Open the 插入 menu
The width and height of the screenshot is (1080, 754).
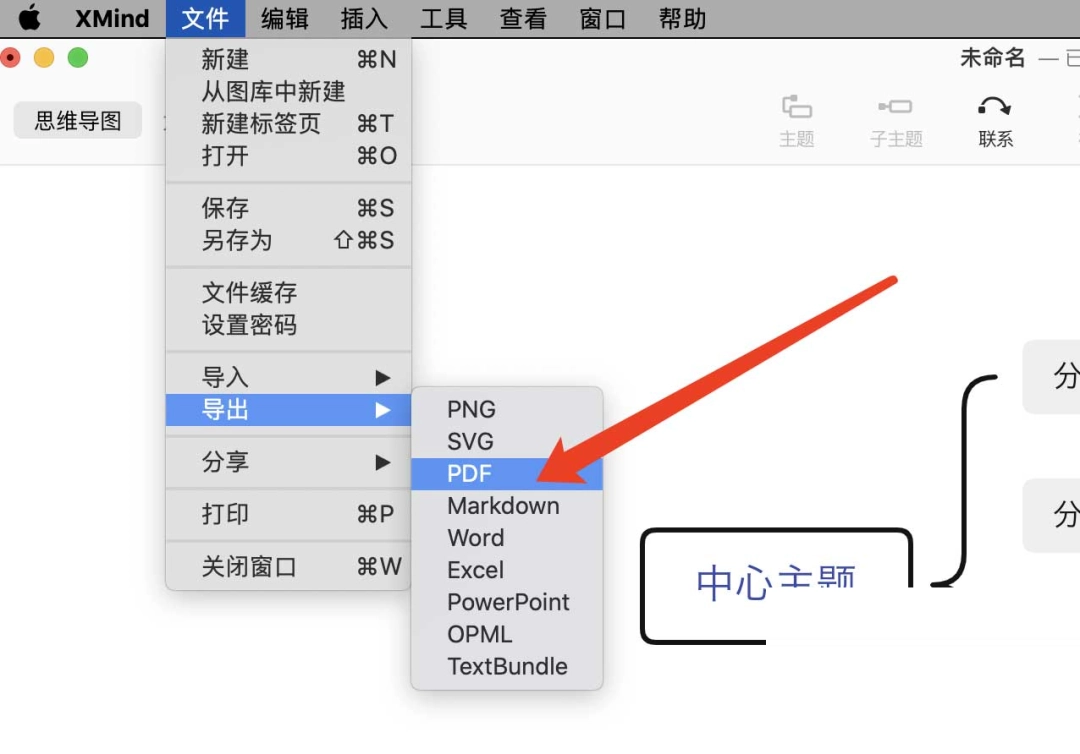coord(364,19)
